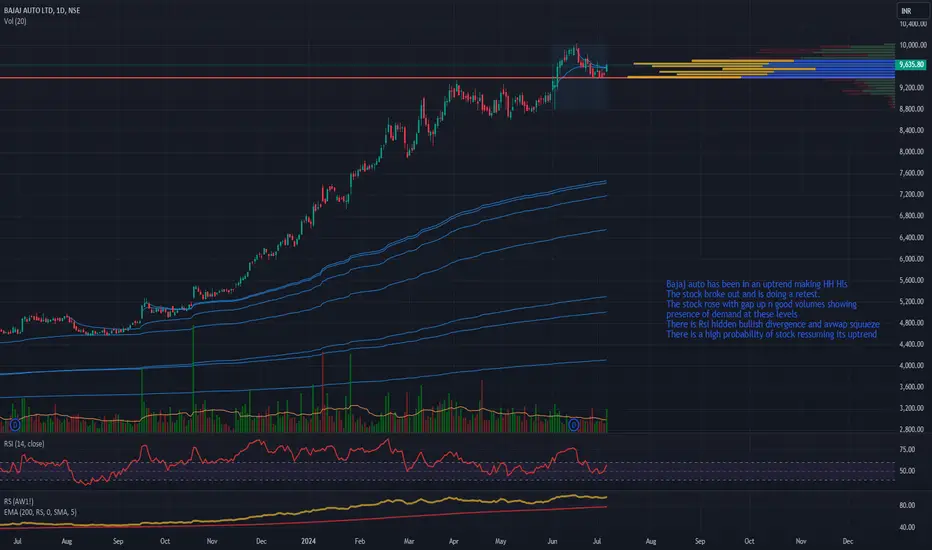Click the RS pane 40.00 scale label

[x=907, y=527]
